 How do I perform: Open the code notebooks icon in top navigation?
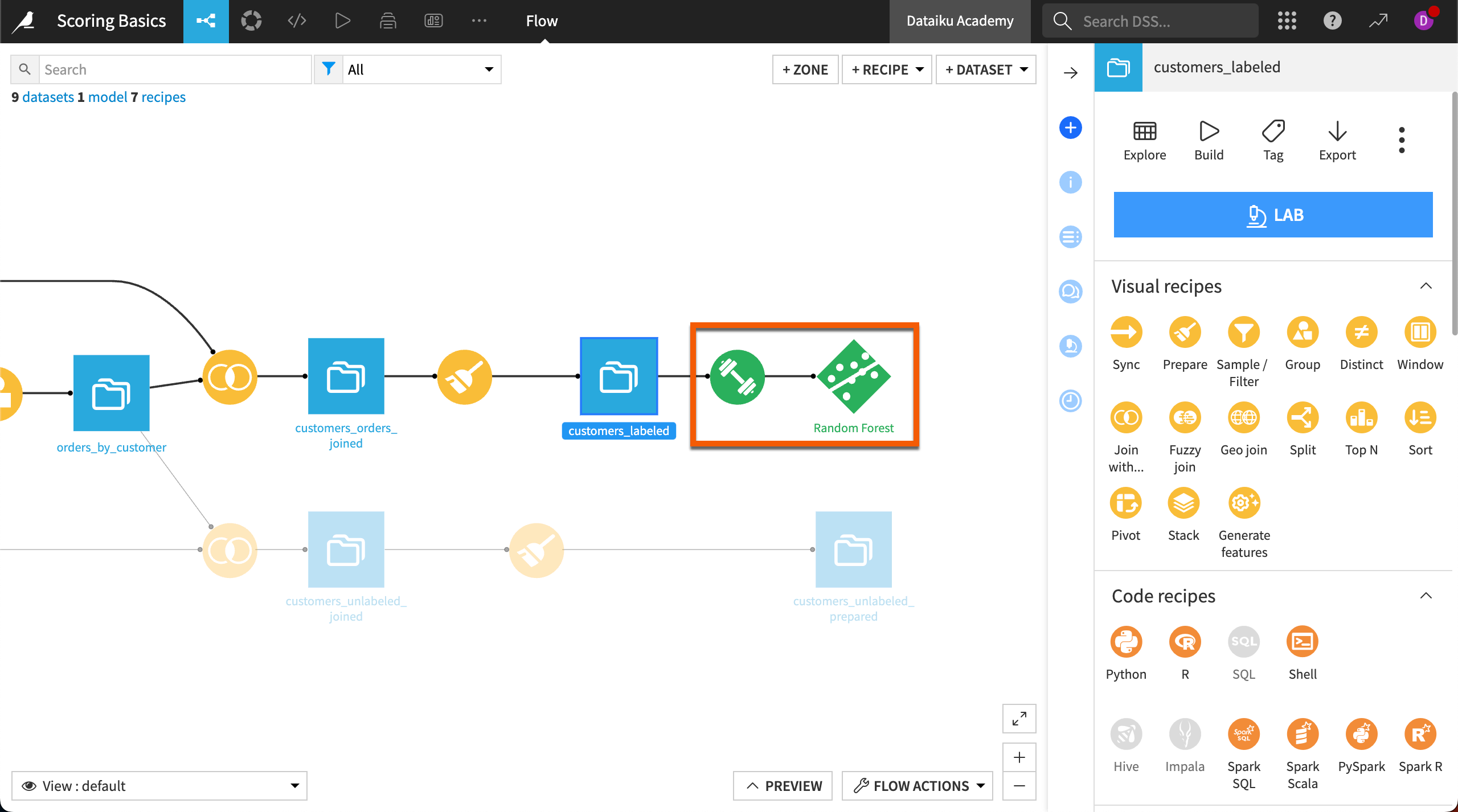296,20
